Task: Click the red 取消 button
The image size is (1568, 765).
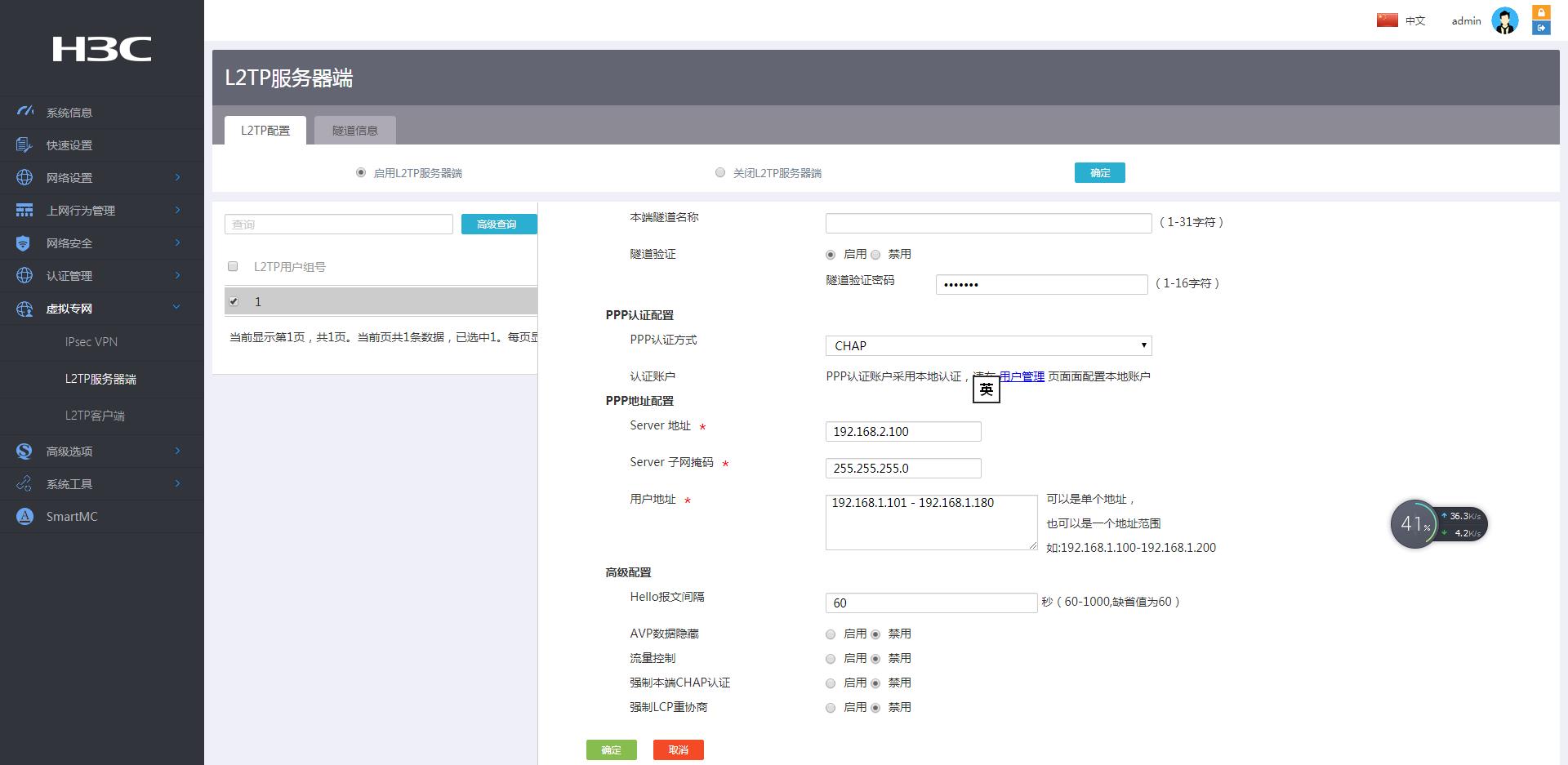Action: pyautogui.click(x=678, y=750)
